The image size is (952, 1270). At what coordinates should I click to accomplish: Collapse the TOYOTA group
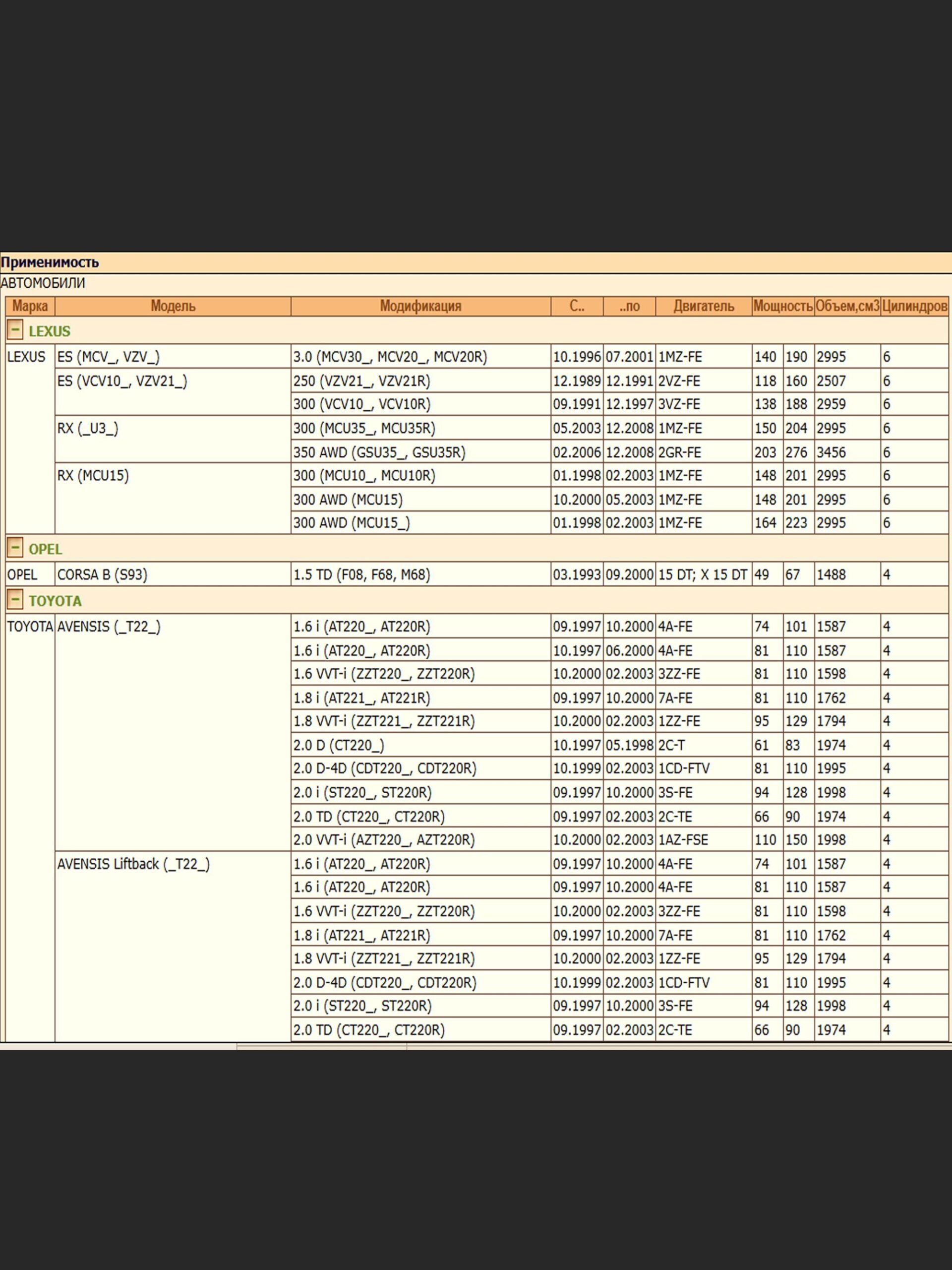click(15, 600)
